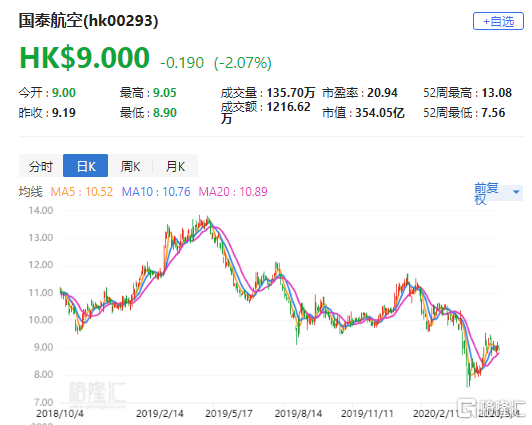Click the 52周最高 value 13.08
Screen dimensions: 532x425
click(497, 93)
